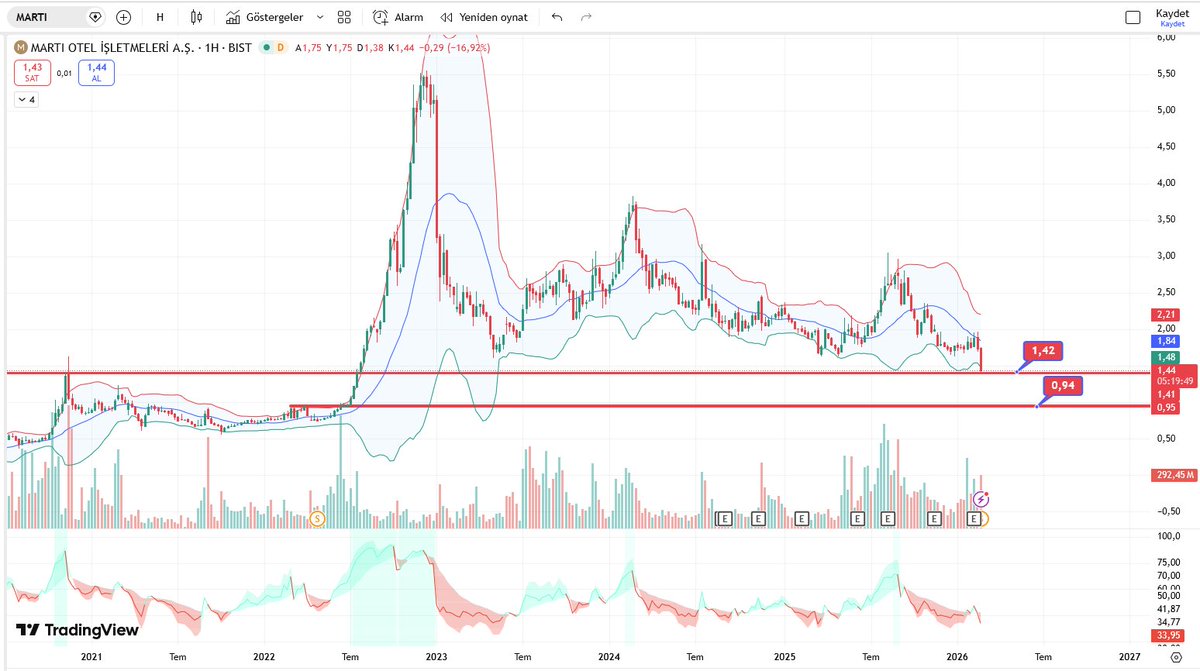This screenshot has width=1200, height=671.
Task: Click the MARTI company logo icon
Action: click(20, 47)
